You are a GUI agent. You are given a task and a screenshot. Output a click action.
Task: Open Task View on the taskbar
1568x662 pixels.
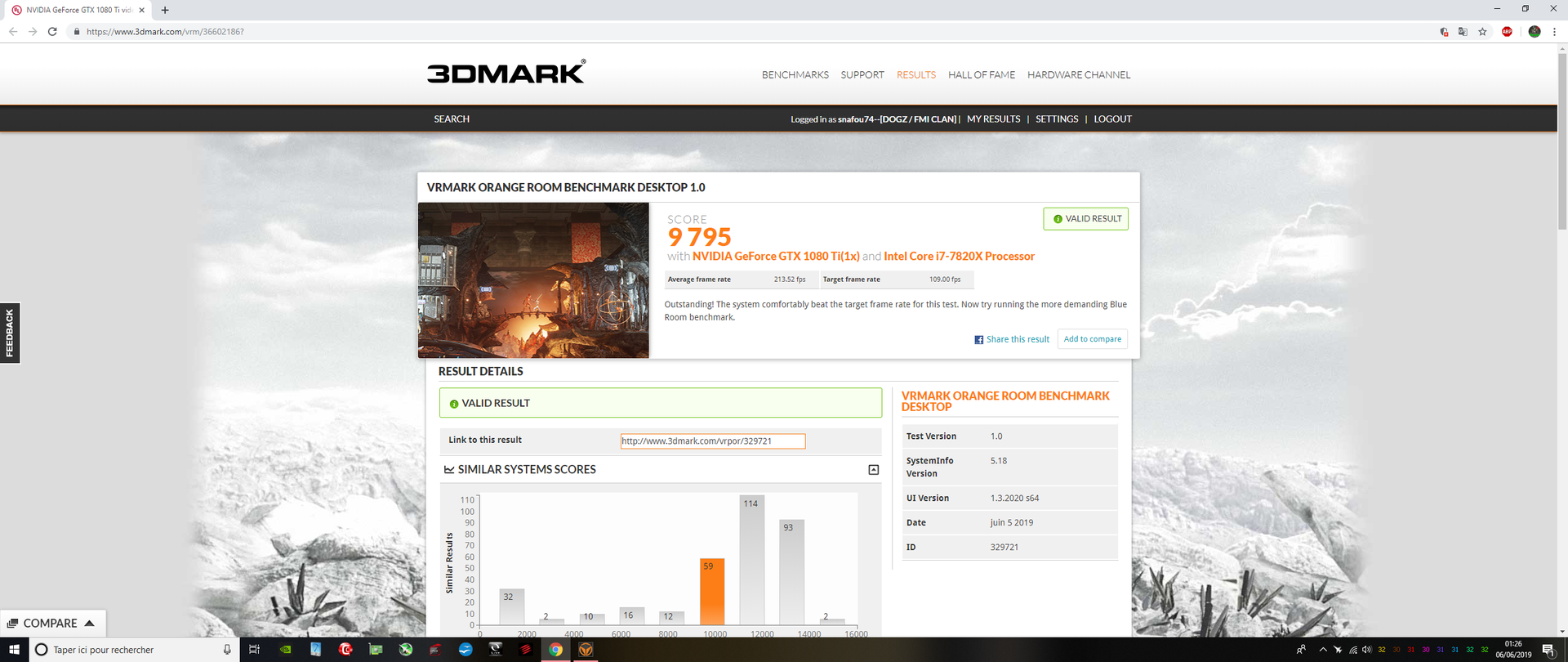[254, 650]
